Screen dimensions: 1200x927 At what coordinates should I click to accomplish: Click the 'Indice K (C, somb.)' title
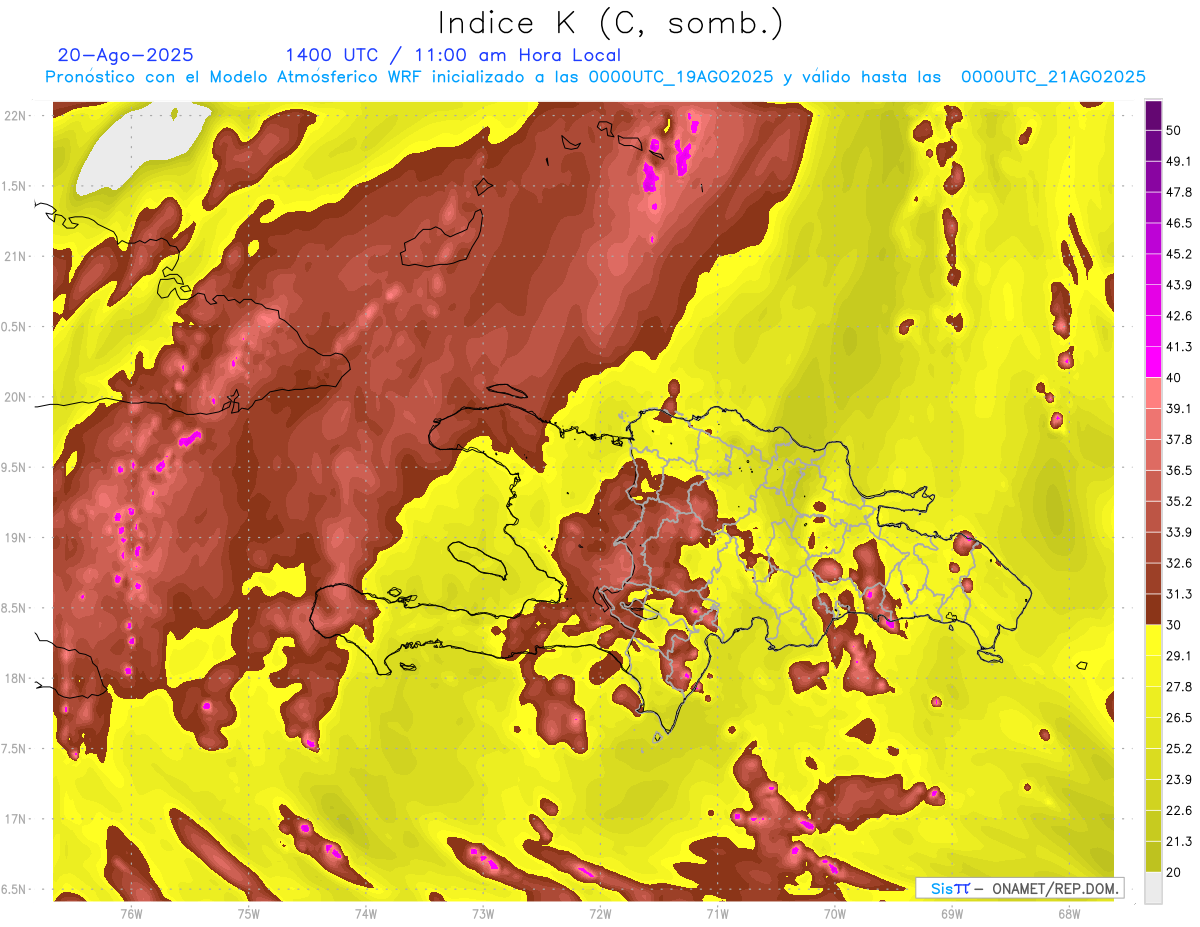tap(610, 24)
